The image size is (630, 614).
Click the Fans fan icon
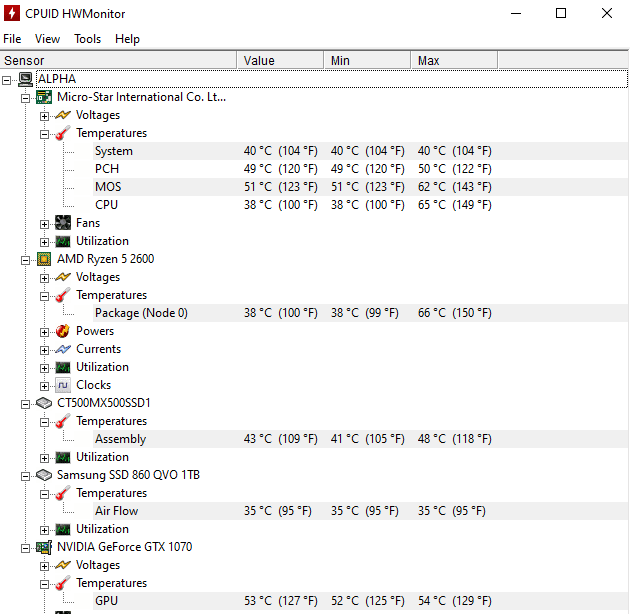63,223
